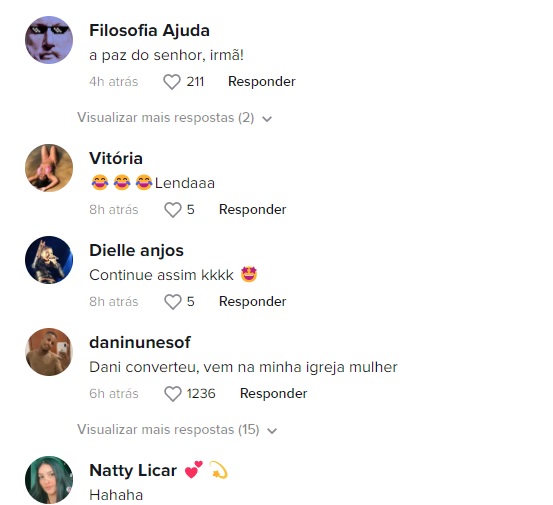Expand 2 more replies under Filosofia Ajuda

click(175, 118)
